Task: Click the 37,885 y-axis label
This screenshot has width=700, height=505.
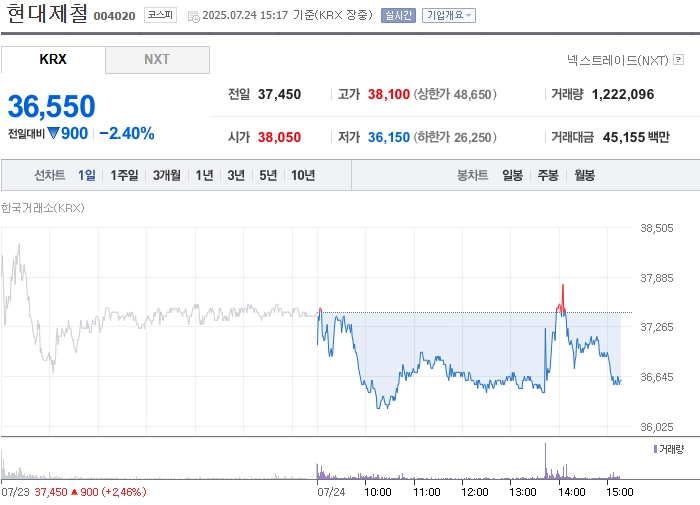Action: (657, 278)
